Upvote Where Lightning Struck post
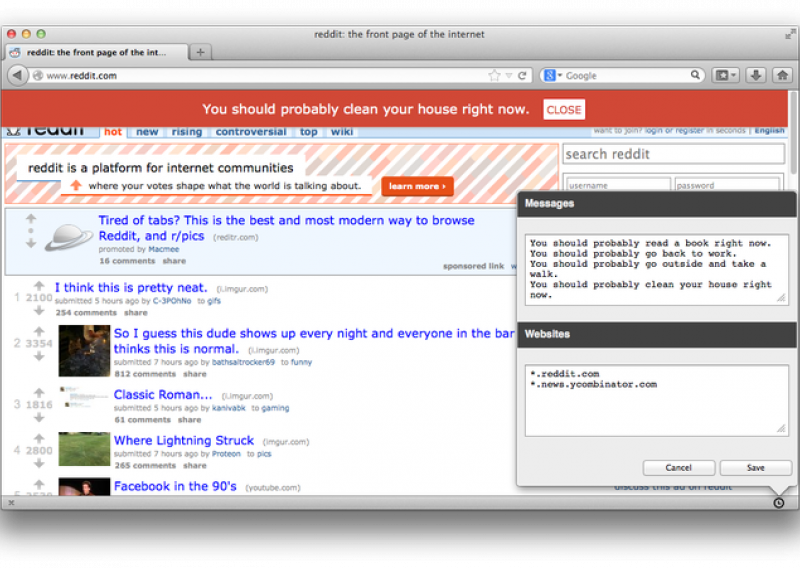800x568 pixels. pos(39,438)
